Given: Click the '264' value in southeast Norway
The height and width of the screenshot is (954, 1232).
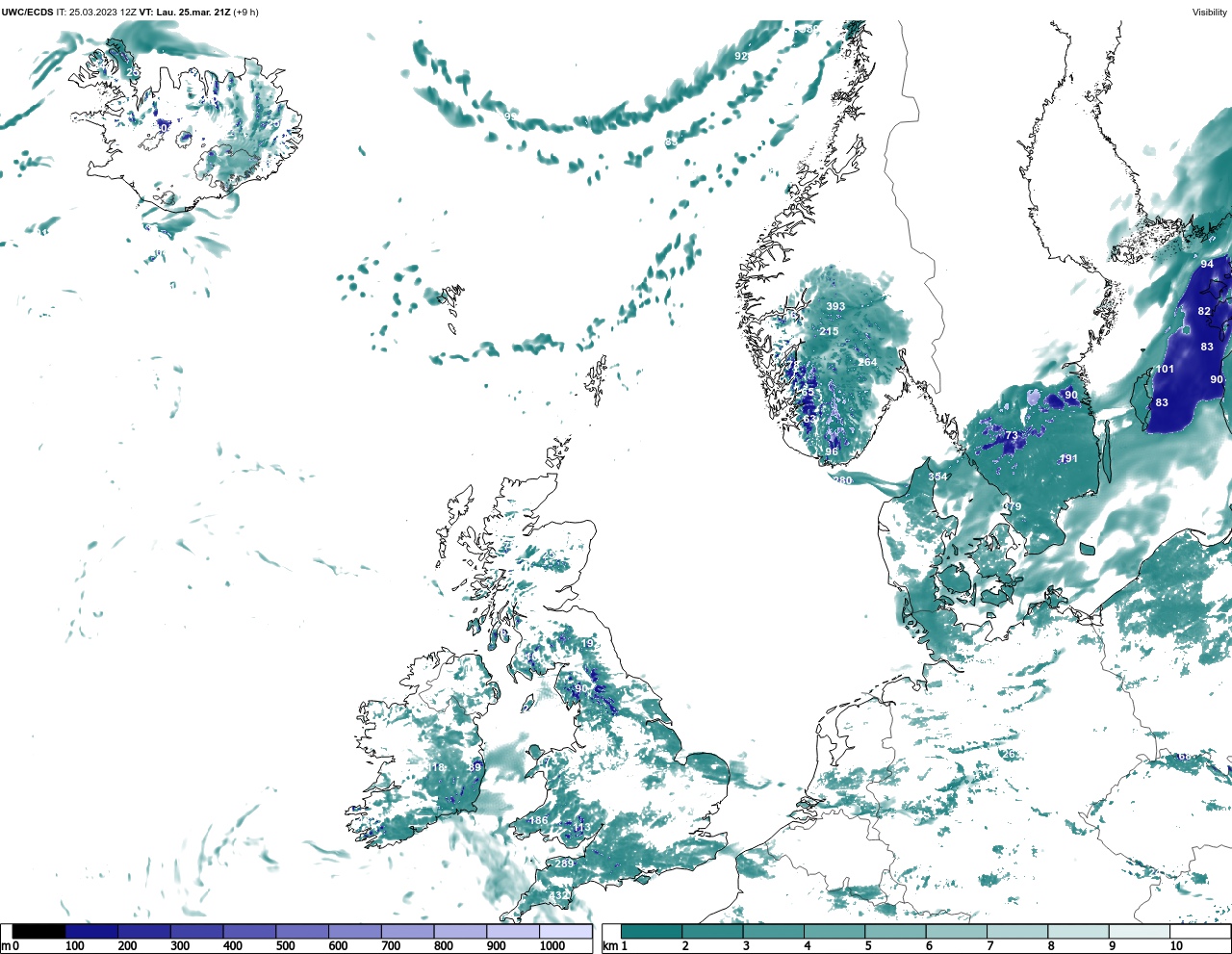Looking at the screenshot, I should pyautogui.click(x=868, y=362).
